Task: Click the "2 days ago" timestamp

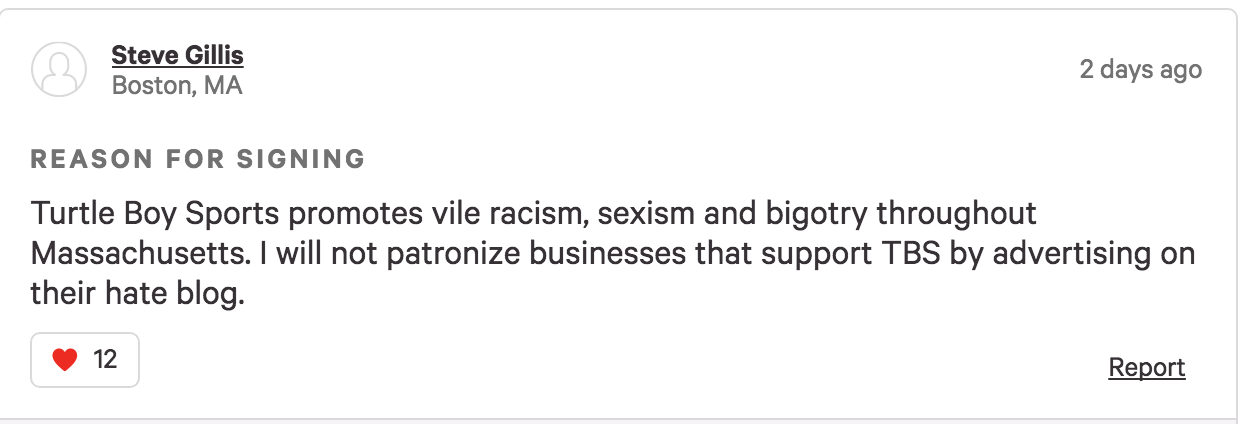Action: click(x=1140, y=70)
